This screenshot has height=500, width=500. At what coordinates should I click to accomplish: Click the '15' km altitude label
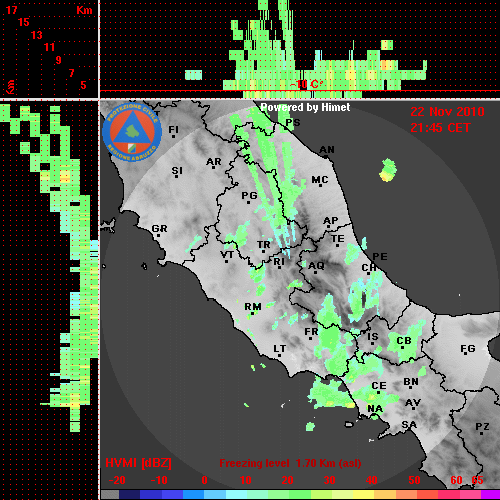(x=24, y=22)
